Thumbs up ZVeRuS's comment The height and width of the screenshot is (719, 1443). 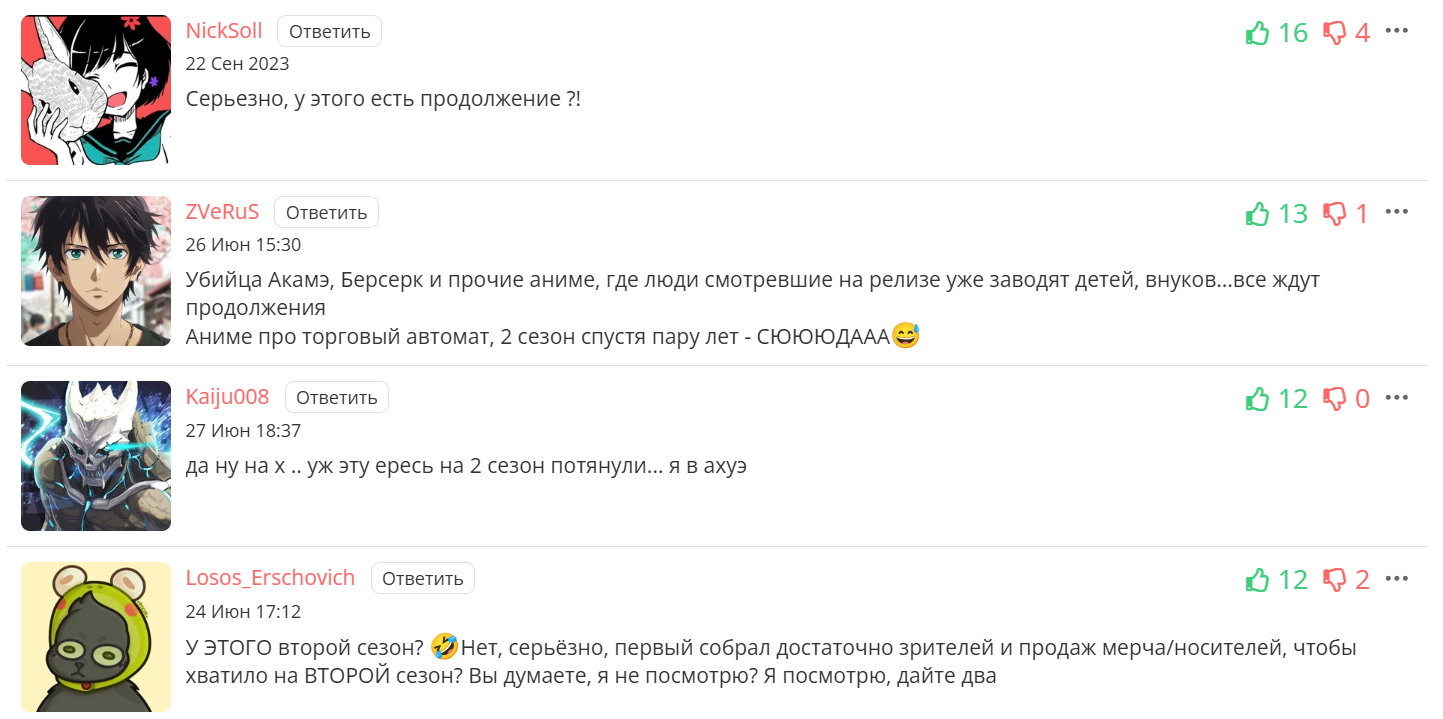point(1257,214)
